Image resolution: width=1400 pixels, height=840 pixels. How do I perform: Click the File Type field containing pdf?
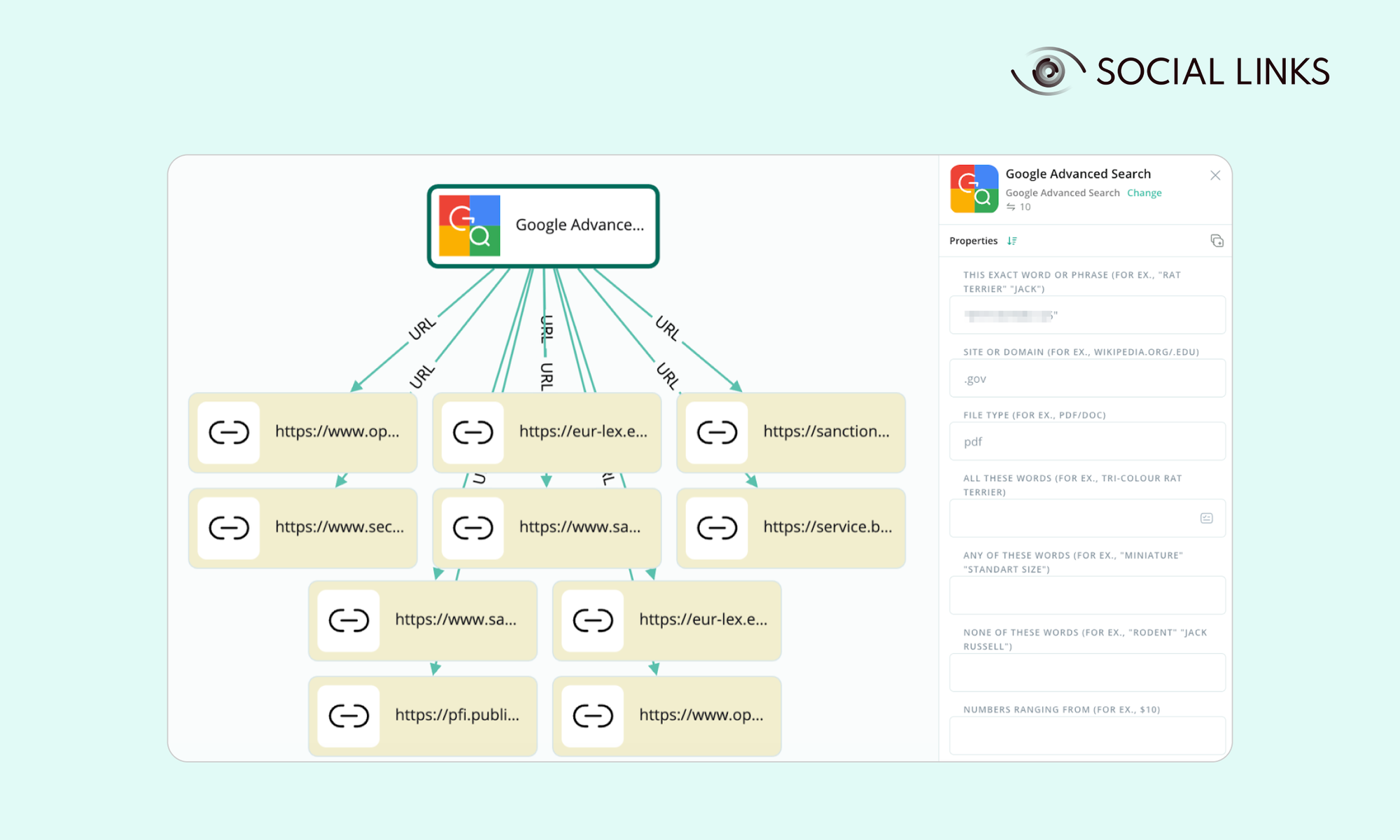(x=1086, y=442)
